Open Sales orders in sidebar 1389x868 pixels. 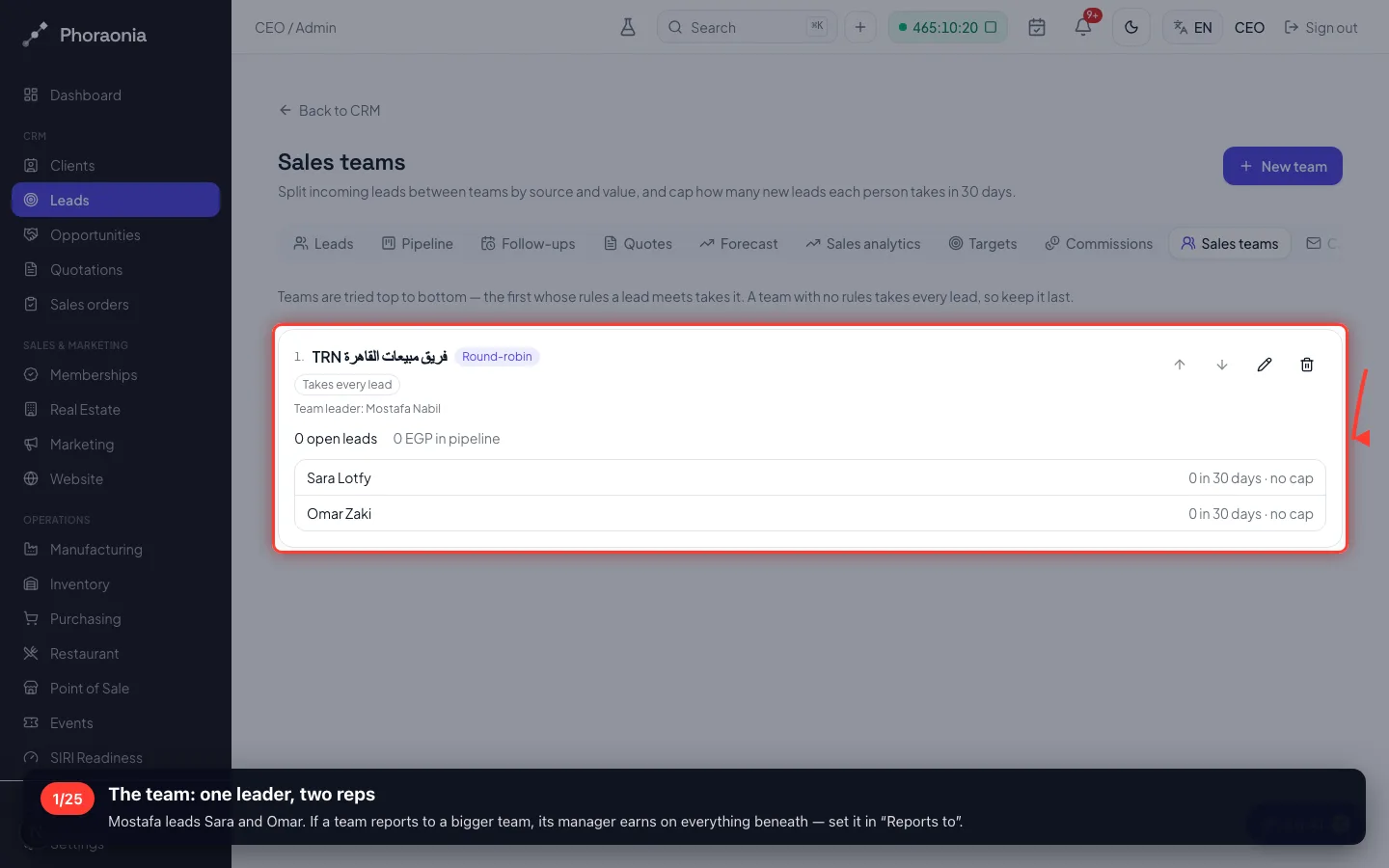(x=116, y=305)
